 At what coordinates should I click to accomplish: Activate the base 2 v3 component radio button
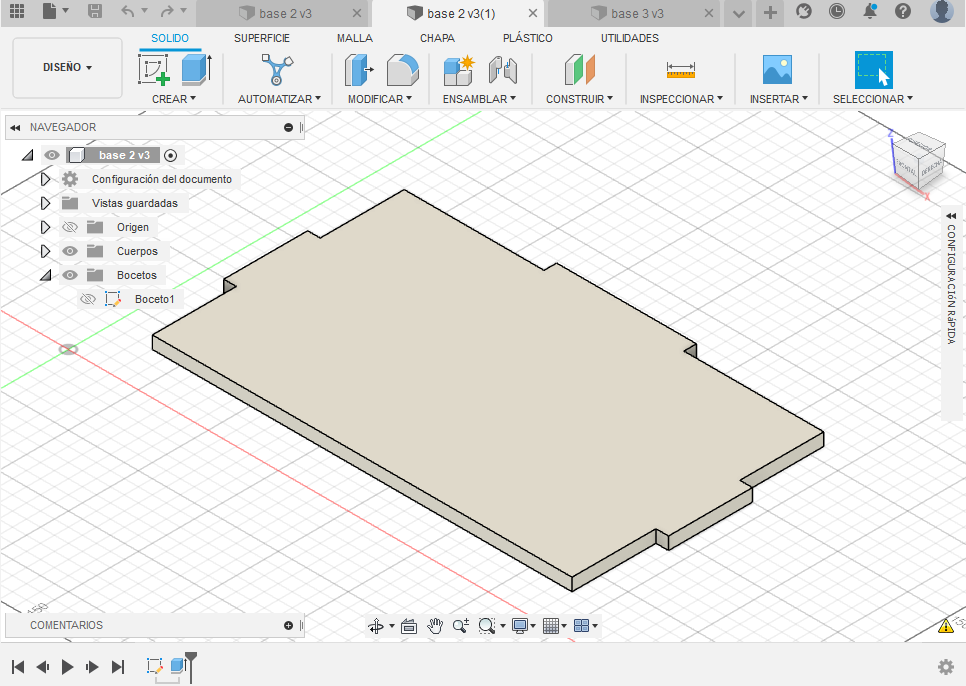point(171,155)
